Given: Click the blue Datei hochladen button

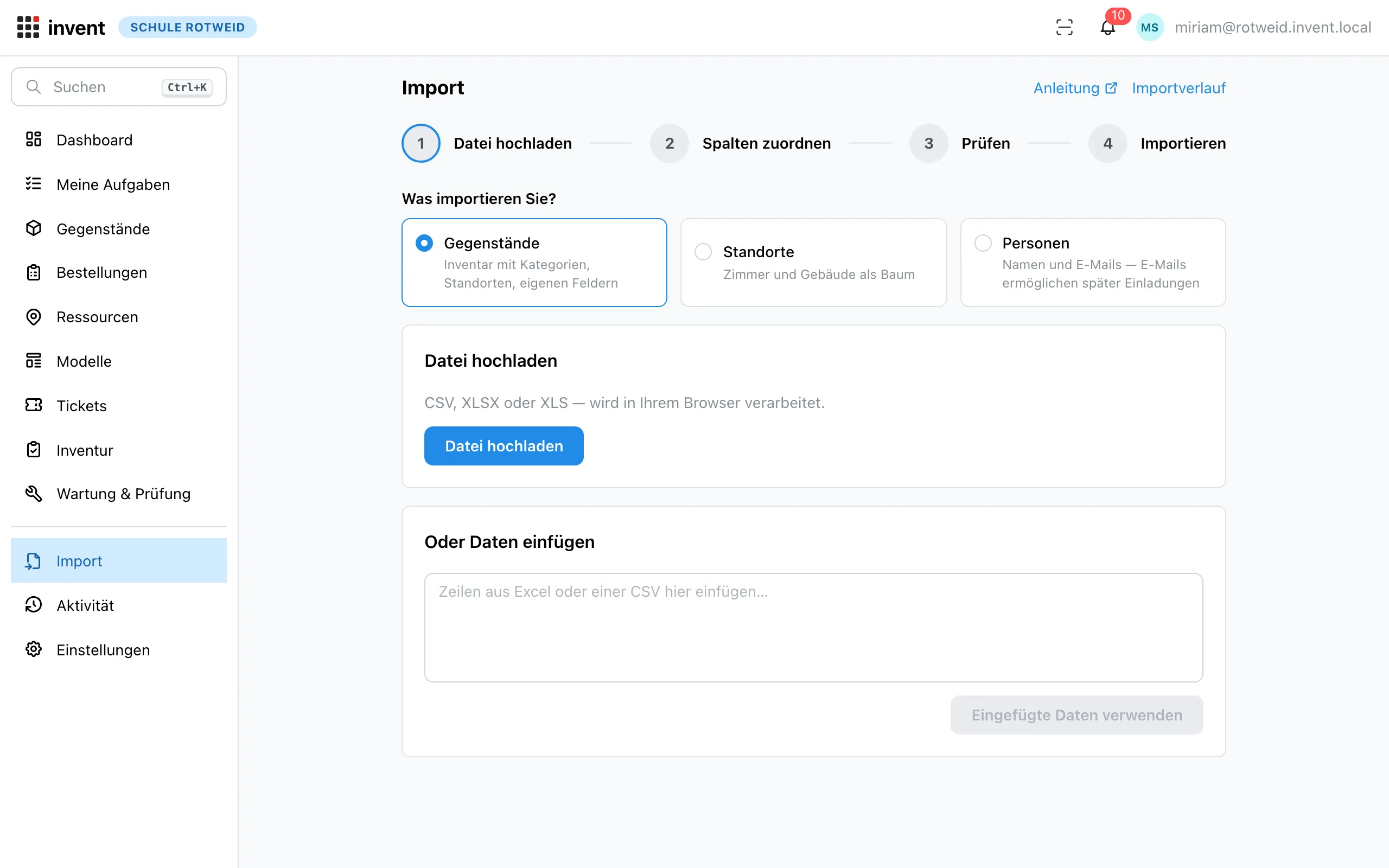Looking at the screenshot, I should pos(504,445).
